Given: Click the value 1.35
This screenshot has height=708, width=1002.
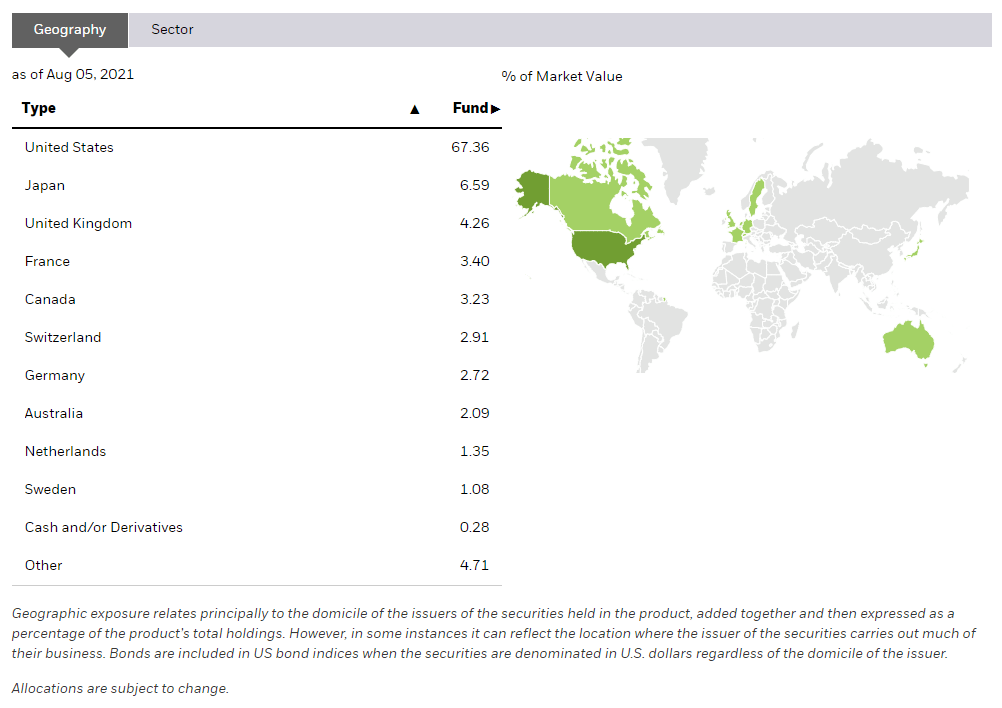Looking at the screenshot, I should point(474,452).
